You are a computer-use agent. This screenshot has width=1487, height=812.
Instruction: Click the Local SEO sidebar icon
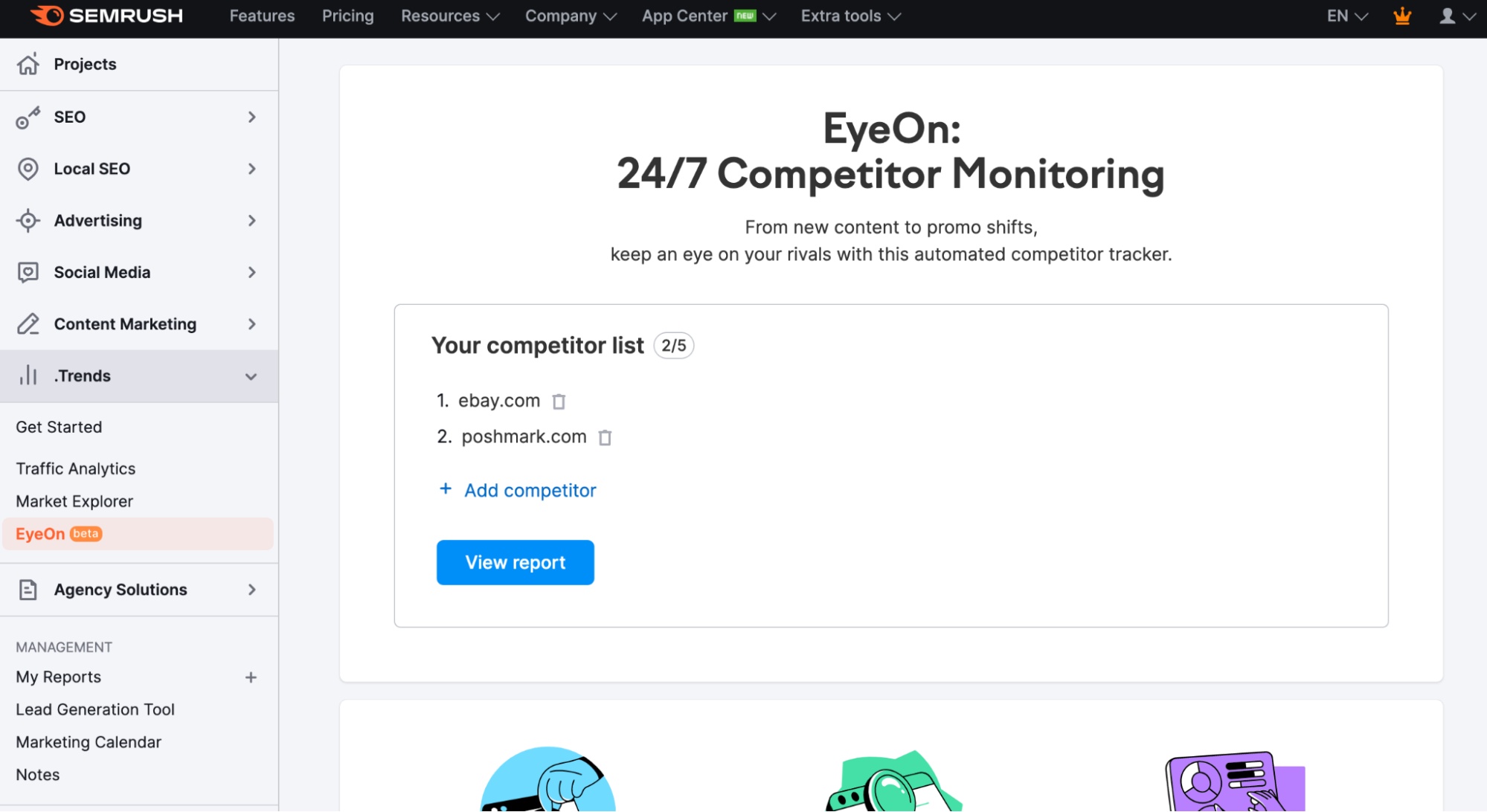click(x=28, y=168)
